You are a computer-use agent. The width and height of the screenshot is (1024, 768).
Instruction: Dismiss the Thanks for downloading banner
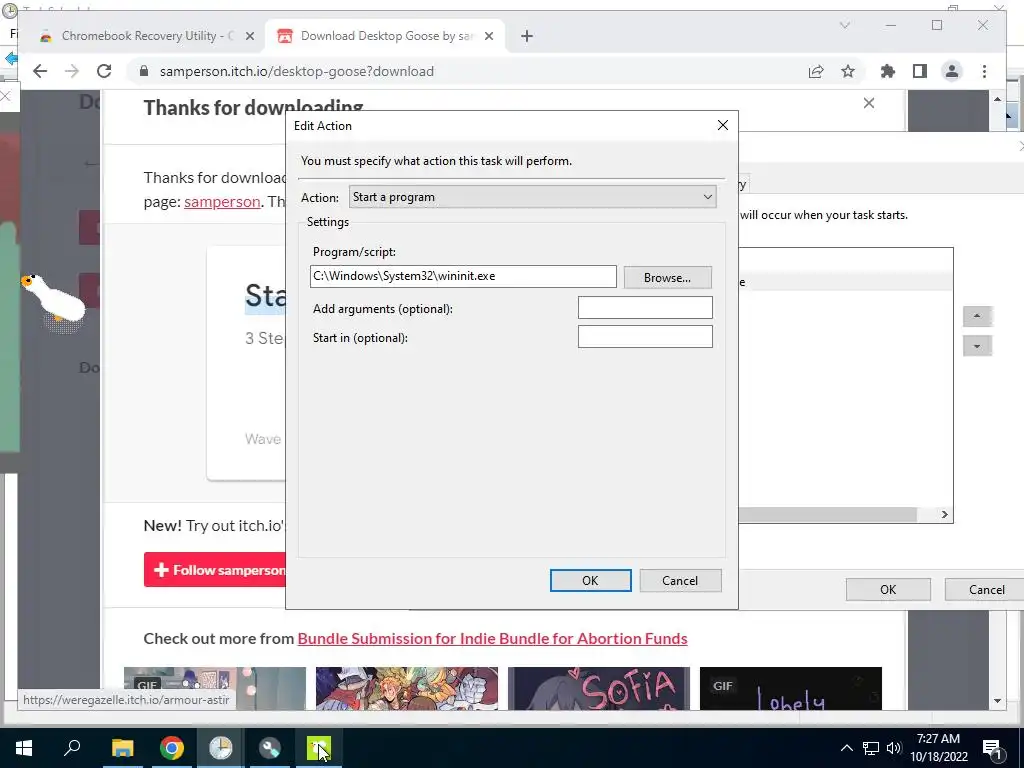pyautogui.click(x=869, y=103)
